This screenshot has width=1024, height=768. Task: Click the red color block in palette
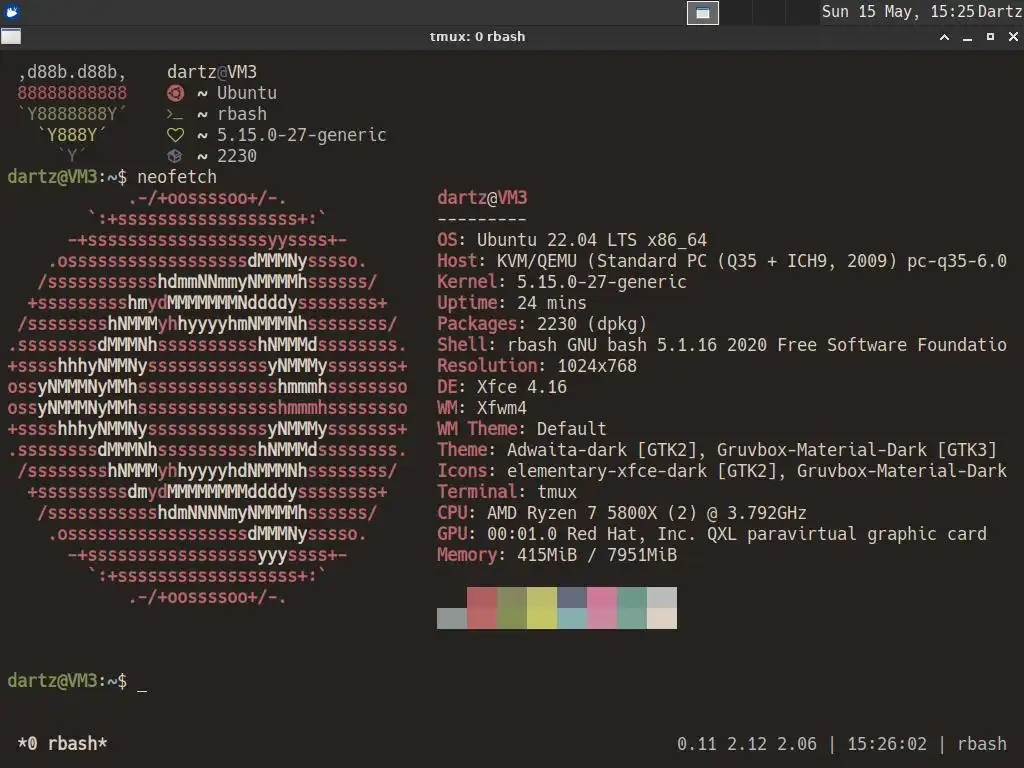point(482,608)
